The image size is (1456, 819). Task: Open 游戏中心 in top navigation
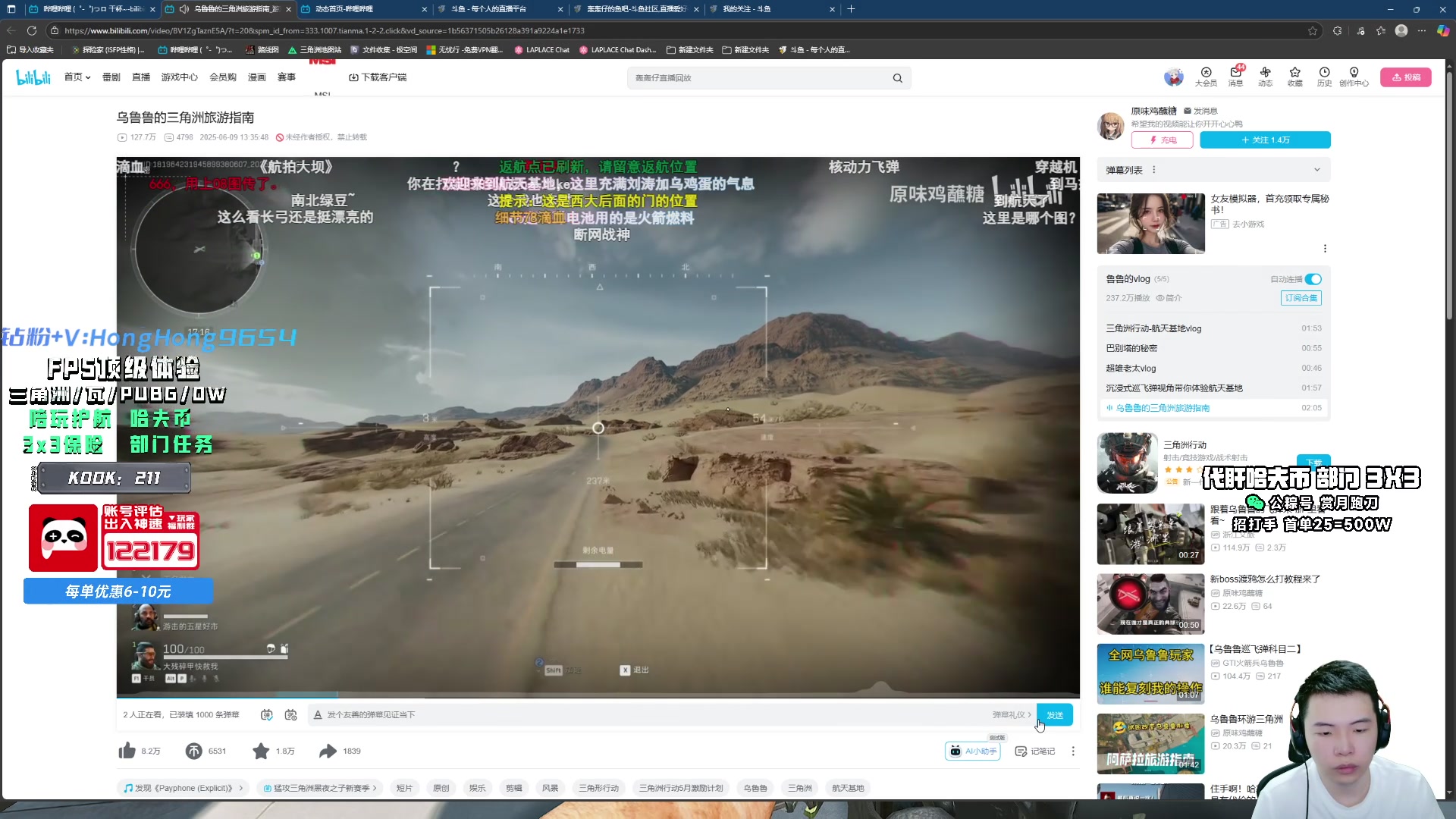pos(179,77)
